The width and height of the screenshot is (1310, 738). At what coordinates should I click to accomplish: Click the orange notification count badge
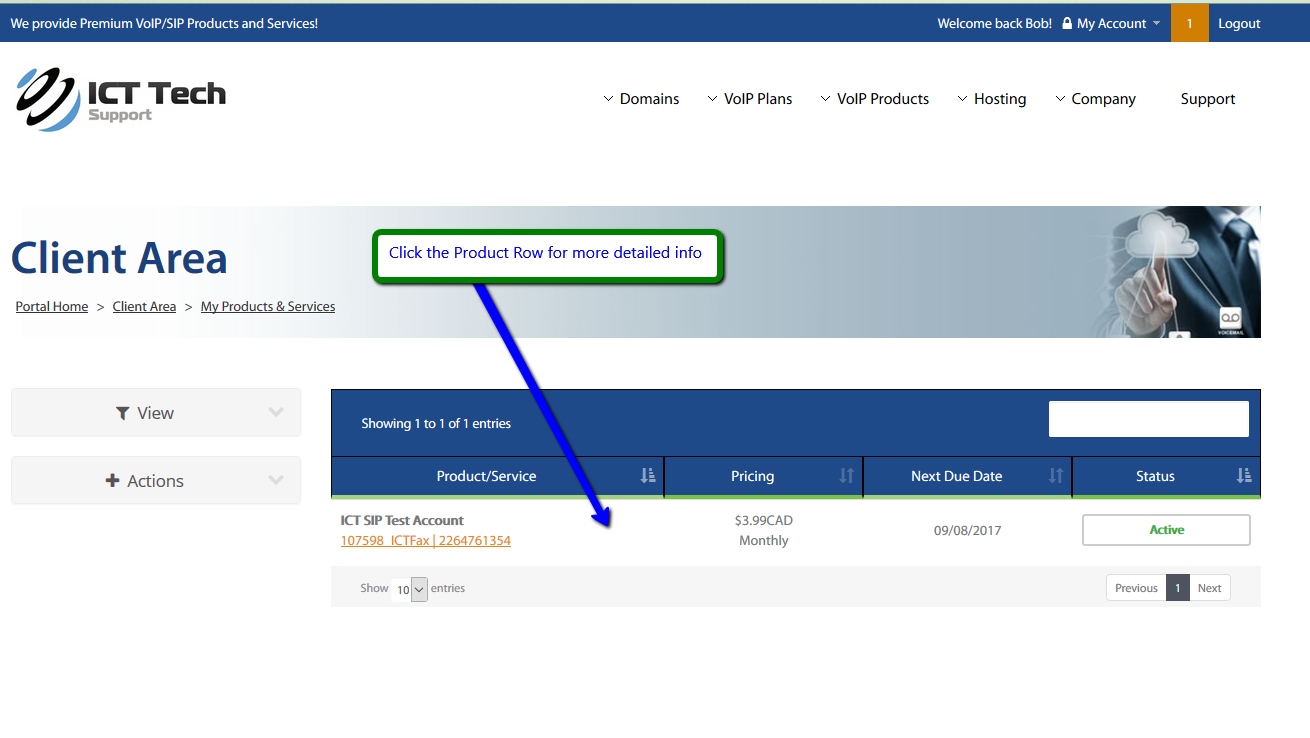click(1189, 23)
